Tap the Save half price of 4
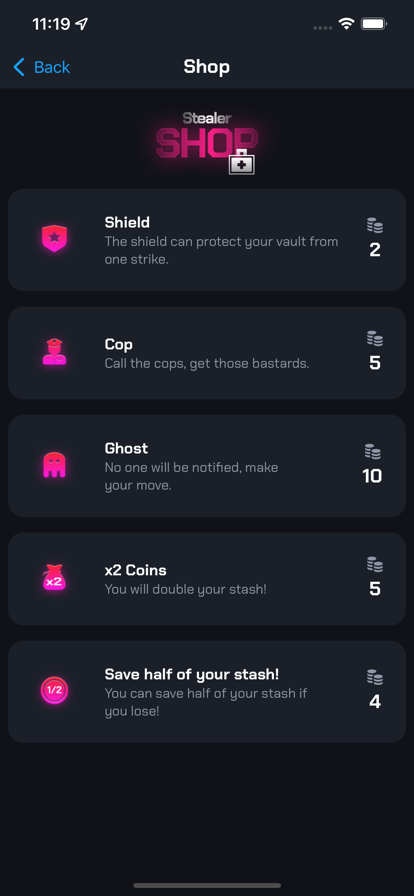 [375, 702]
